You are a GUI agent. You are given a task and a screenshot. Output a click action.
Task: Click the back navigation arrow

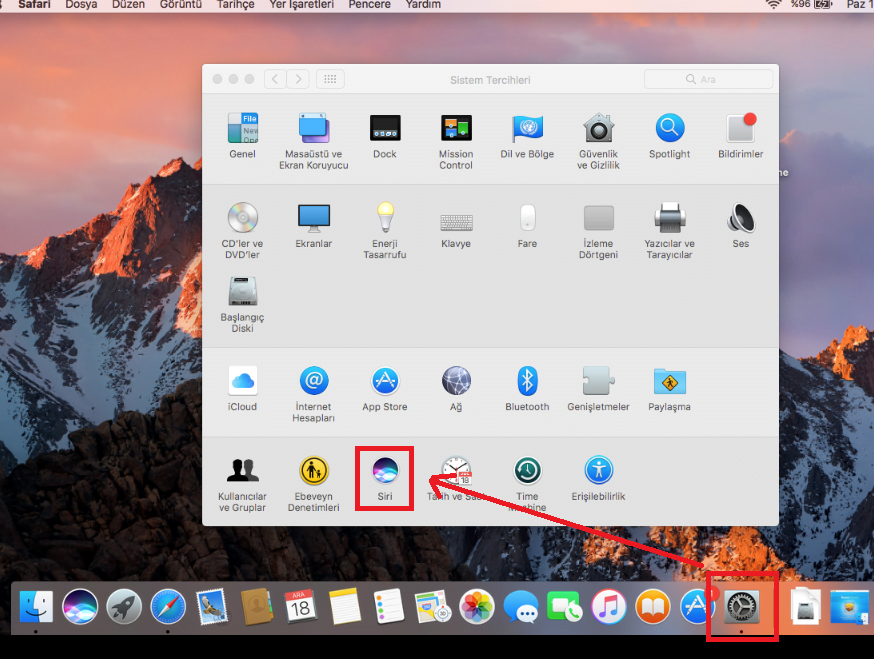(x=275, y=79)
